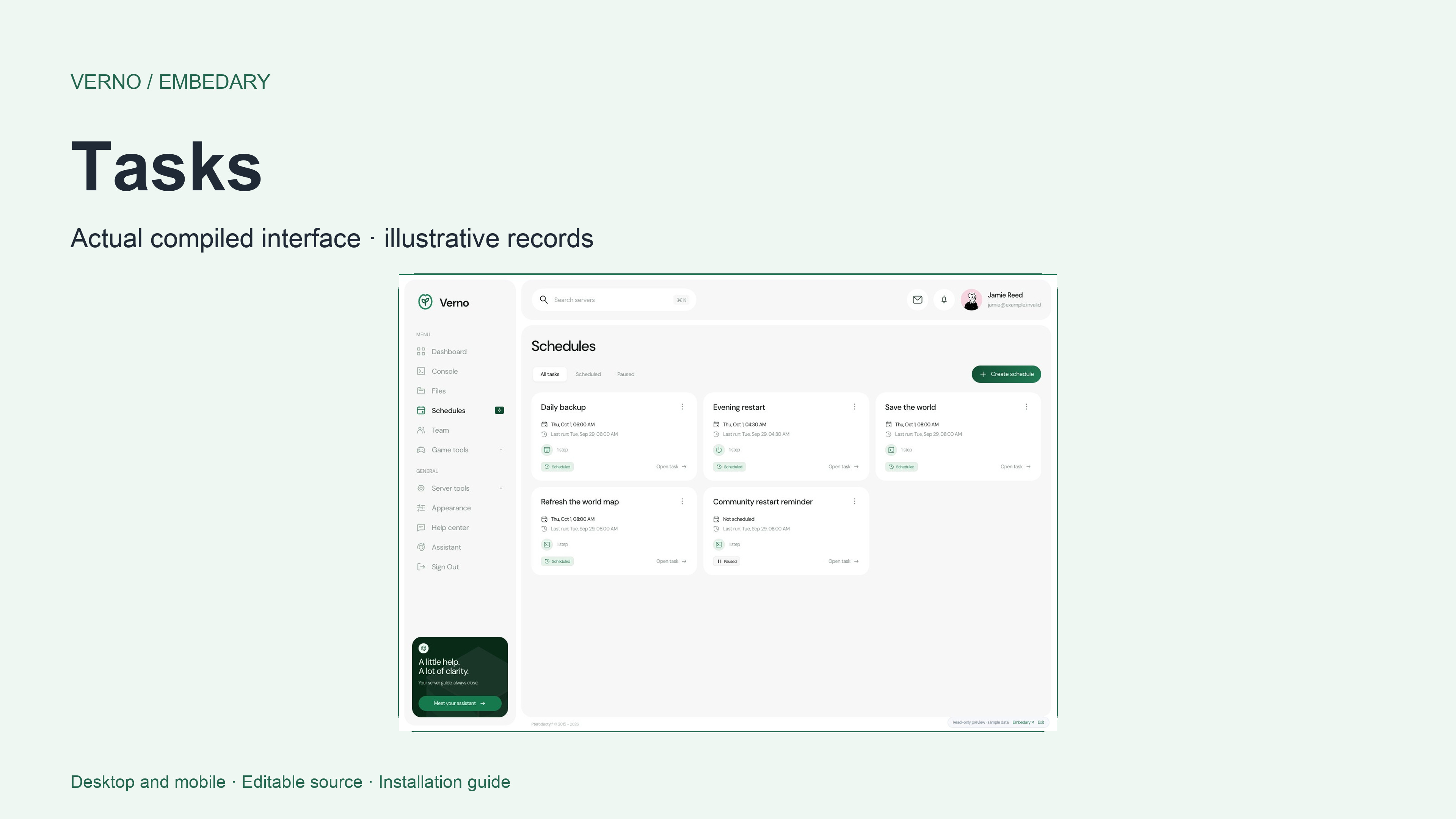Click the command step icon on Save the world
This screenshot has height=819, width=1456.
(x=891, y=450)
